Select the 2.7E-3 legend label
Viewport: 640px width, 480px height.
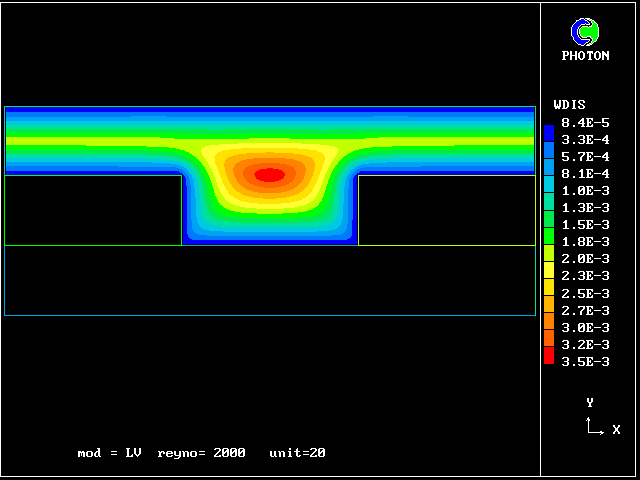click(x=584, y=310)
